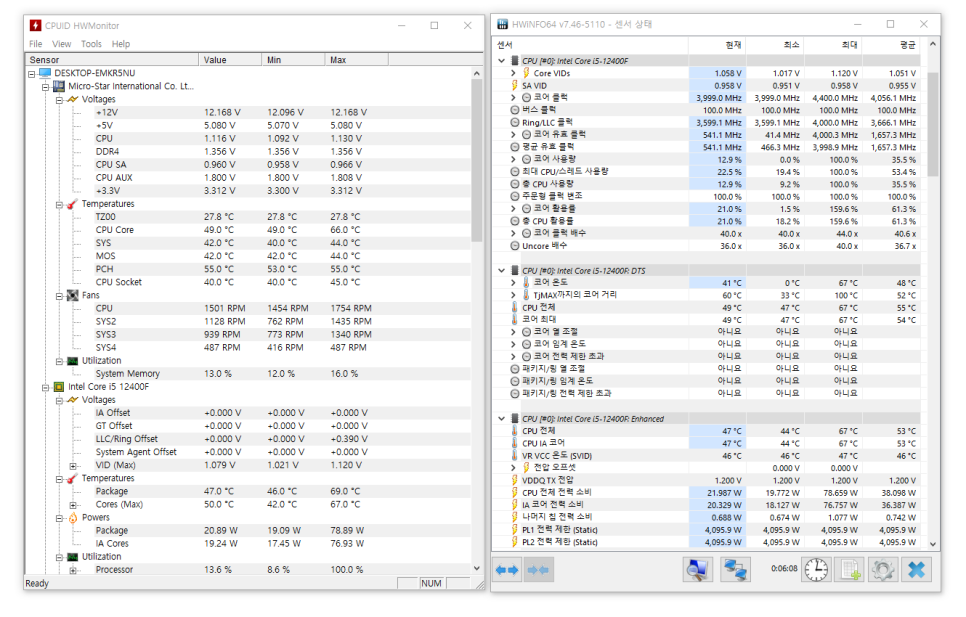This screenshot has width=966, height=617.
Task: Click the lightning icon beside PL1 전력 제한 (Static)
Action: tap(514, 530)
